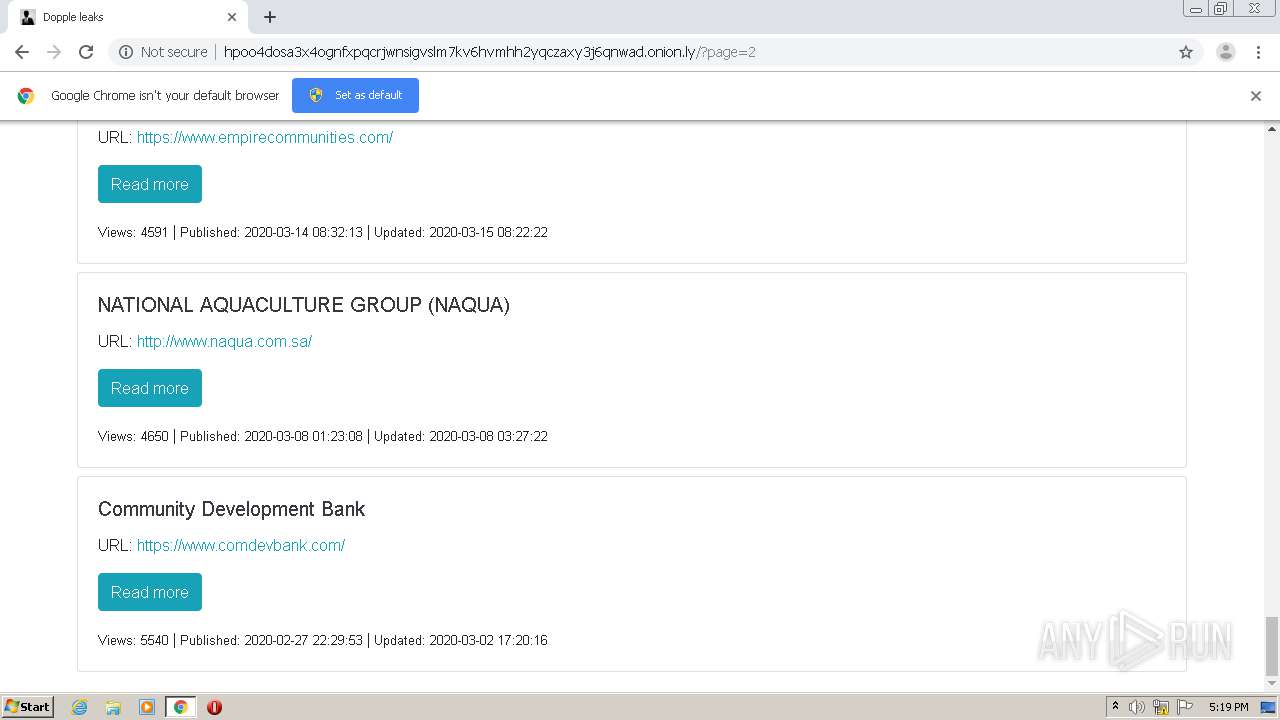Click Show desktop icon beside the clock
Screen dimensions: 1280x720
click(1269, 707)
